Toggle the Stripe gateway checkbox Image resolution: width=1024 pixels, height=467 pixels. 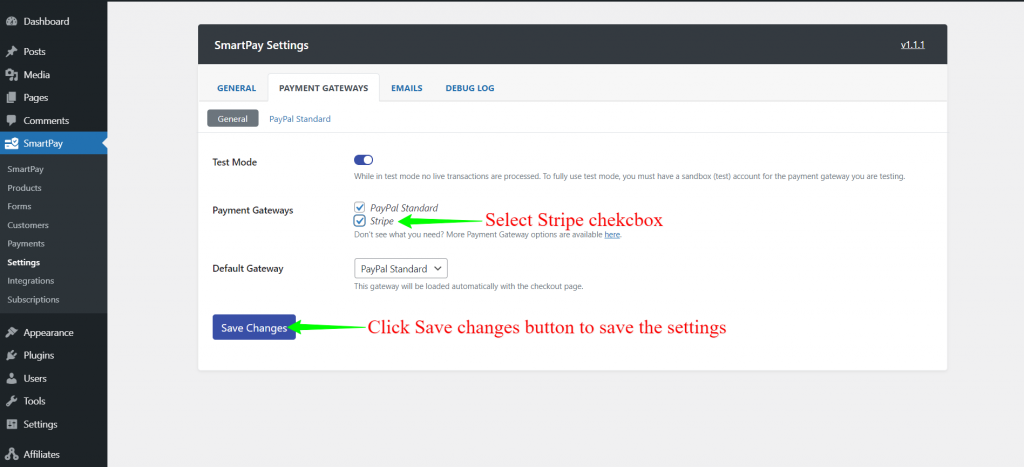tap(359, 221)
